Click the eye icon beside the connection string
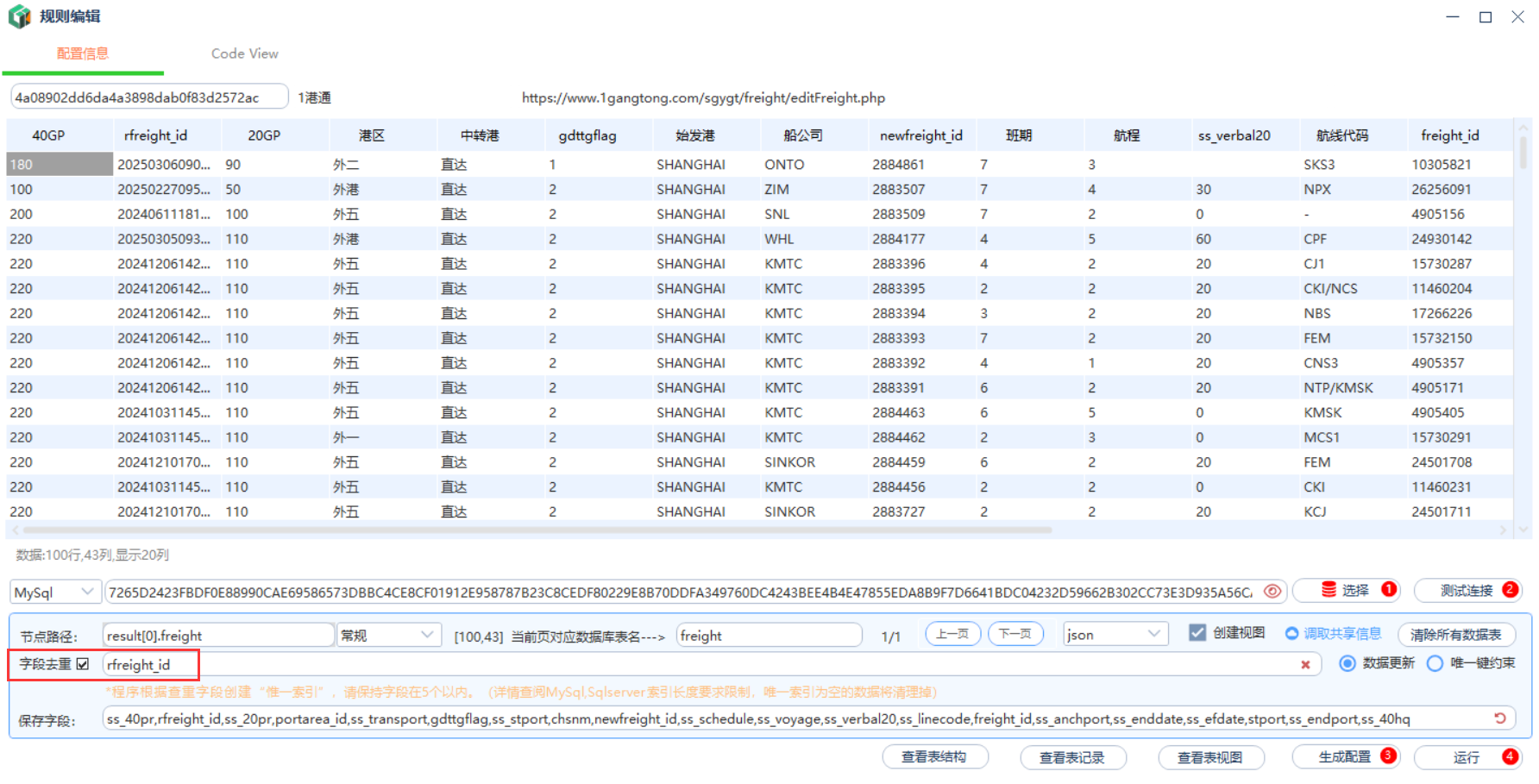Viewport: 1539px width, 784px height. click(1272, 592)
